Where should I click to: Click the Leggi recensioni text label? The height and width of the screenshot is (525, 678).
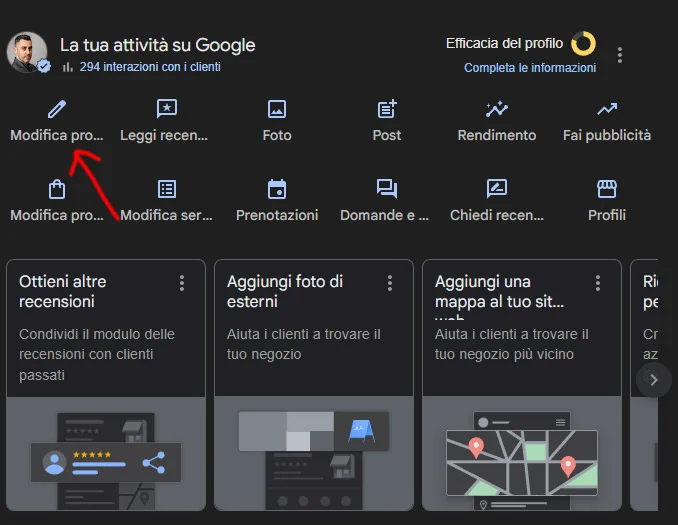(x=164, y=135)
